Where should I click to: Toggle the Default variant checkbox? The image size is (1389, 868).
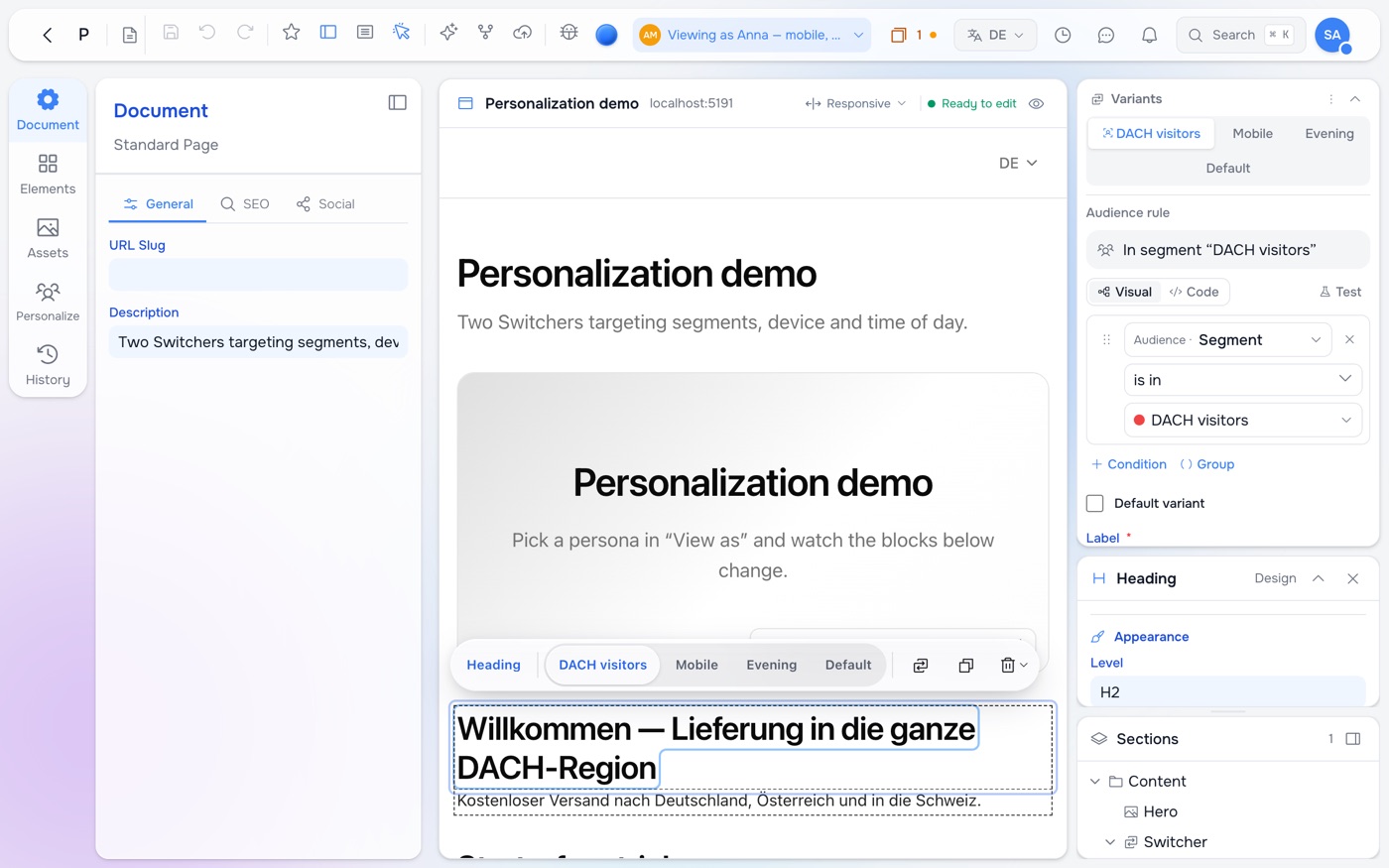1095,503
